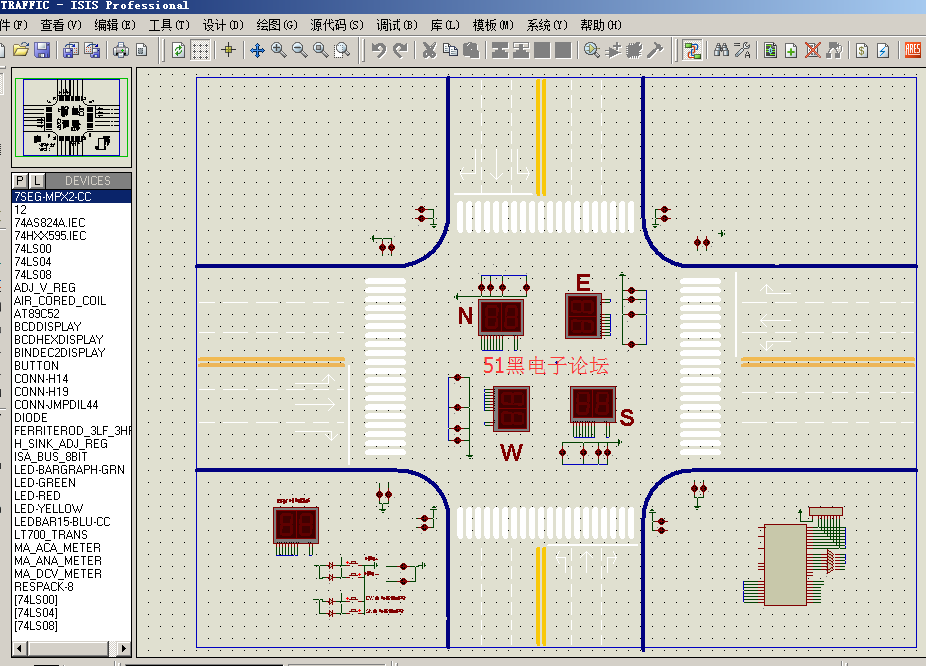Click the Exit to Parent Sheet icon

tap(834, 50)
